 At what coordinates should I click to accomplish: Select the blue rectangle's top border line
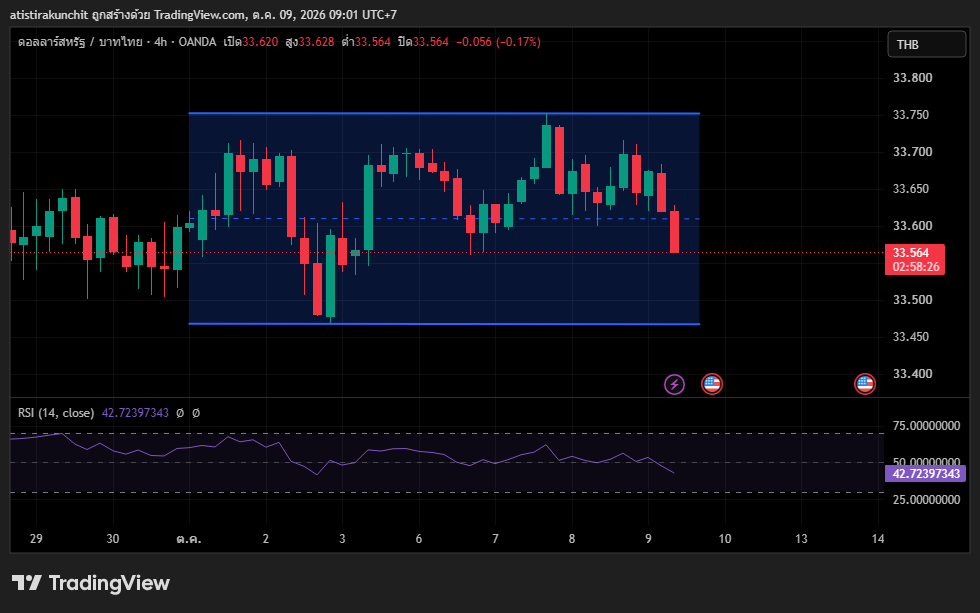(x=444, y=113)
